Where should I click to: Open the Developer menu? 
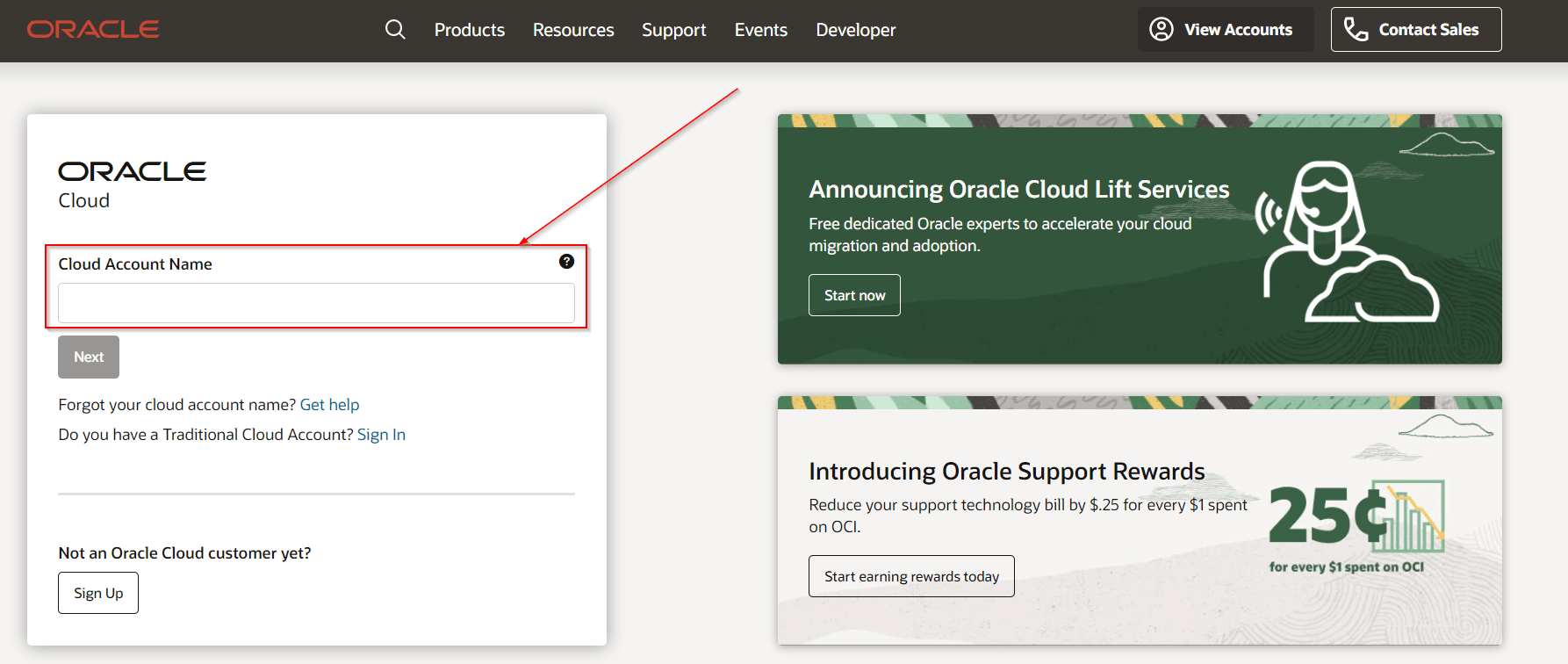(x=855, y=30)
